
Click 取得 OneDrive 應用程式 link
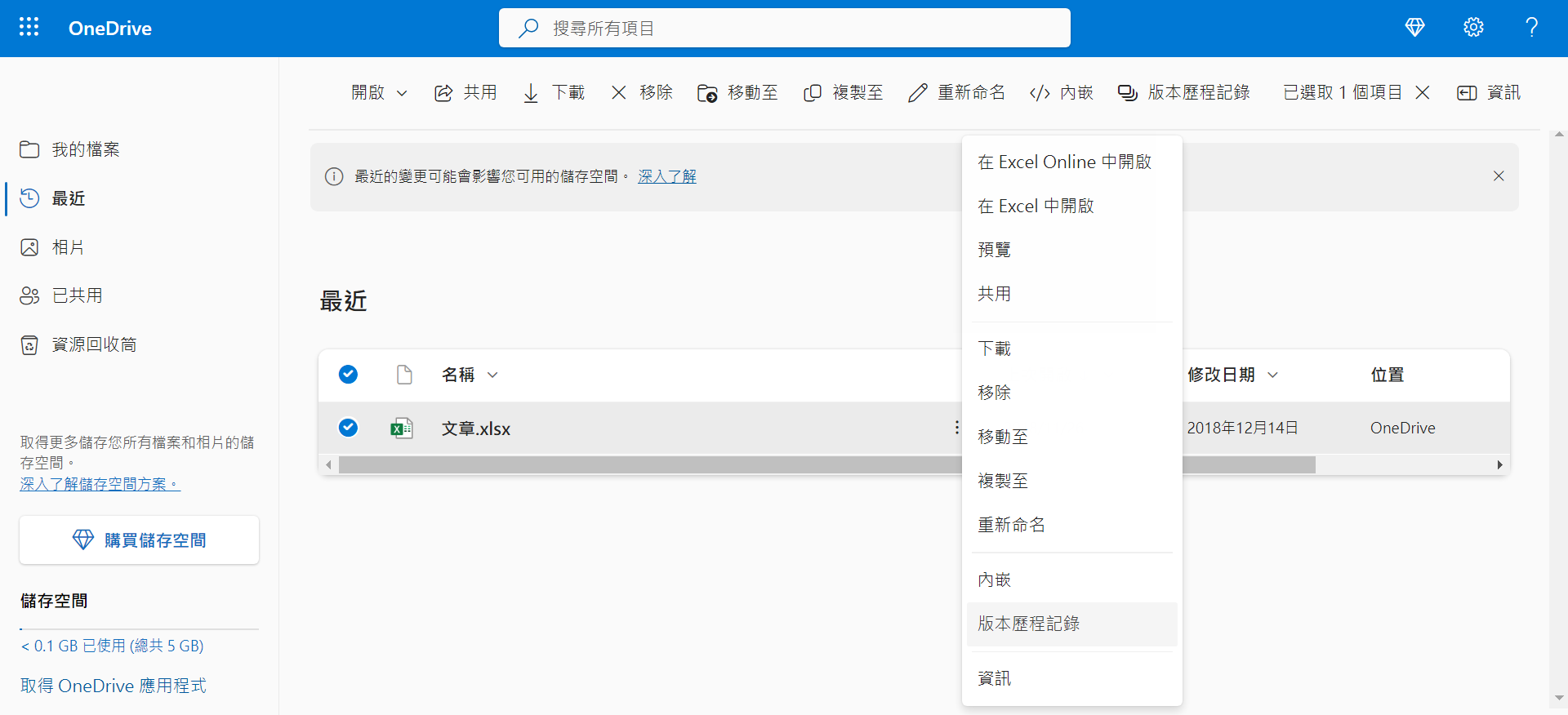114,686
